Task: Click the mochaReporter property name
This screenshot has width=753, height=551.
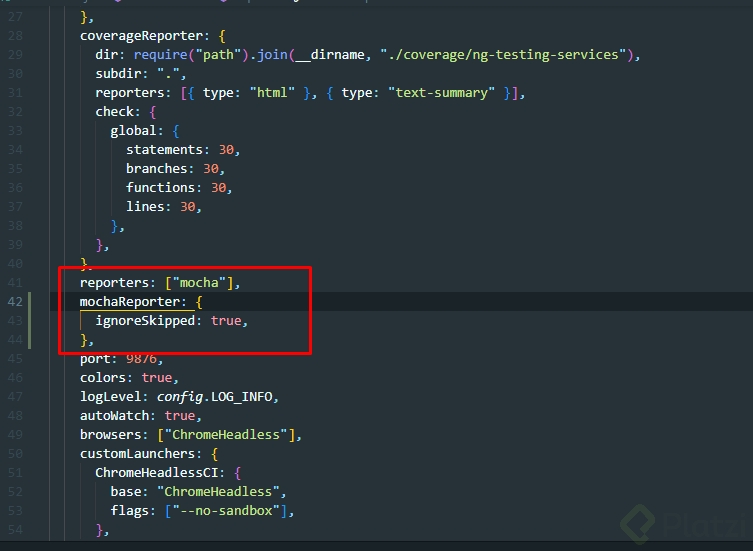Action: pos(130,302)
